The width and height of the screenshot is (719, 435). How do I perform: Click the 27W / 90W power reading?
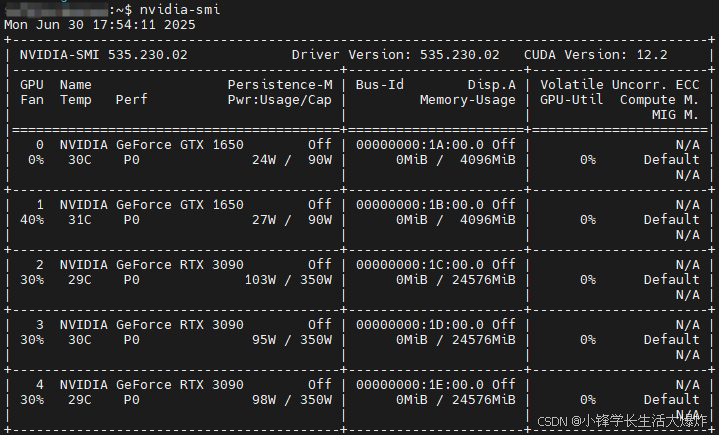click(292, 220)
